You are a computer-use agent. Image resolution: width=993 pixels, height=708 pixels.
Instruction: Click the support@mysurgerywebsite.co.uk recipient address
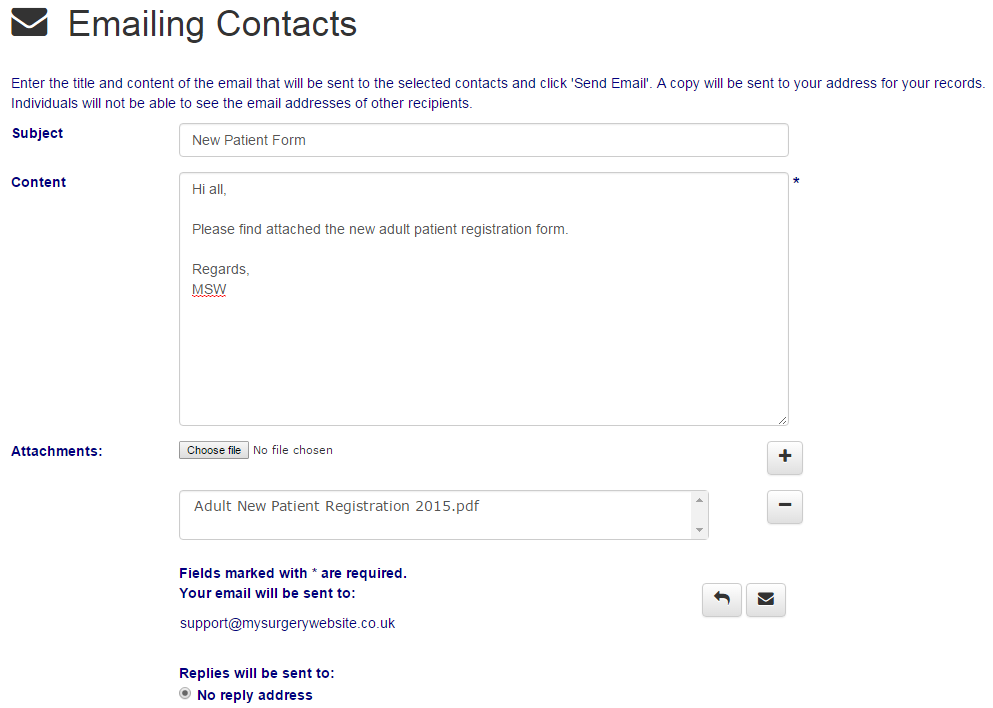(x=287, y=623)
